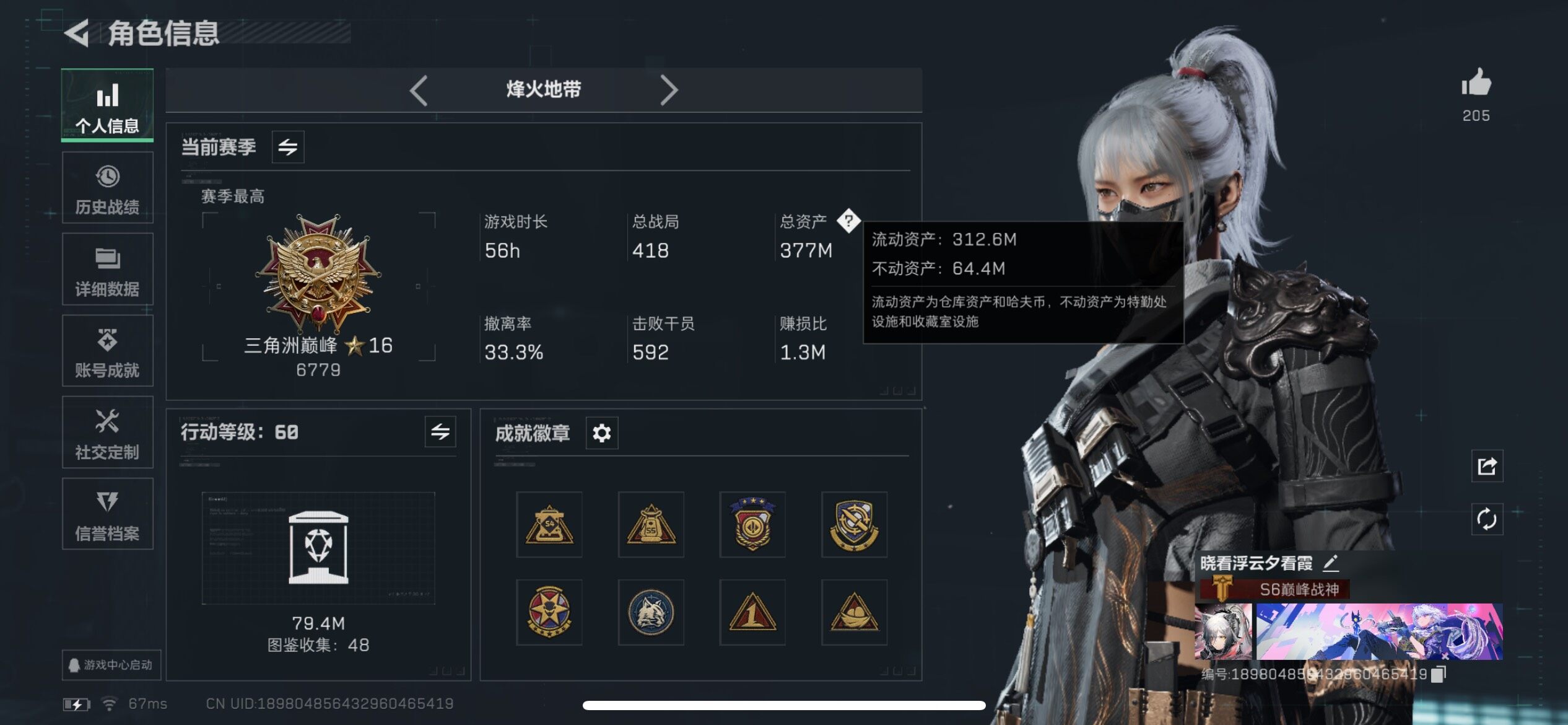Image resolution: width=1568 pixels, height=725 pixels.
Task: Click the question mark next to 总资产
Action: (848, 221)
